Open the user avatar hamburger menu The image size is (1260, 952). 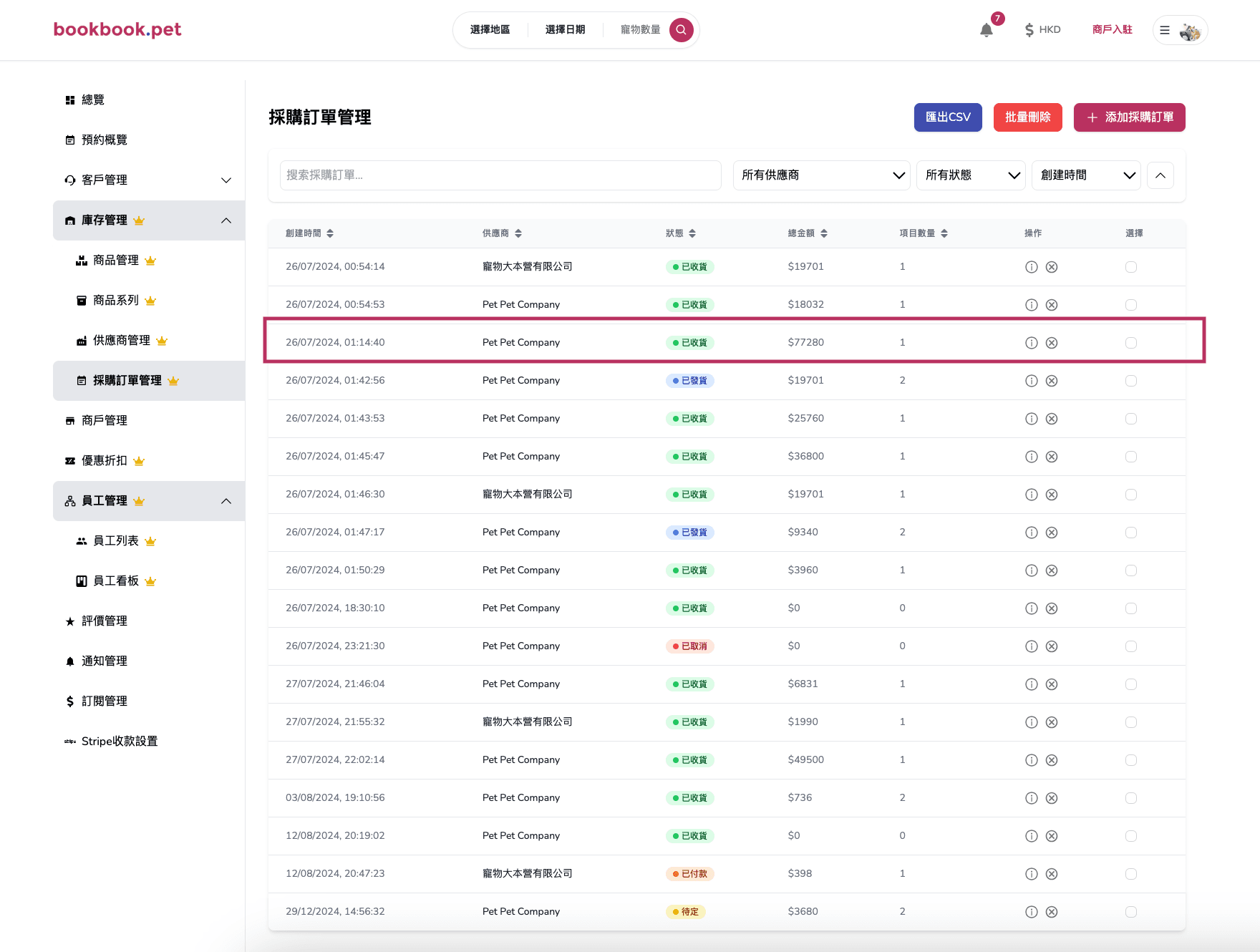pos(1180,30)
